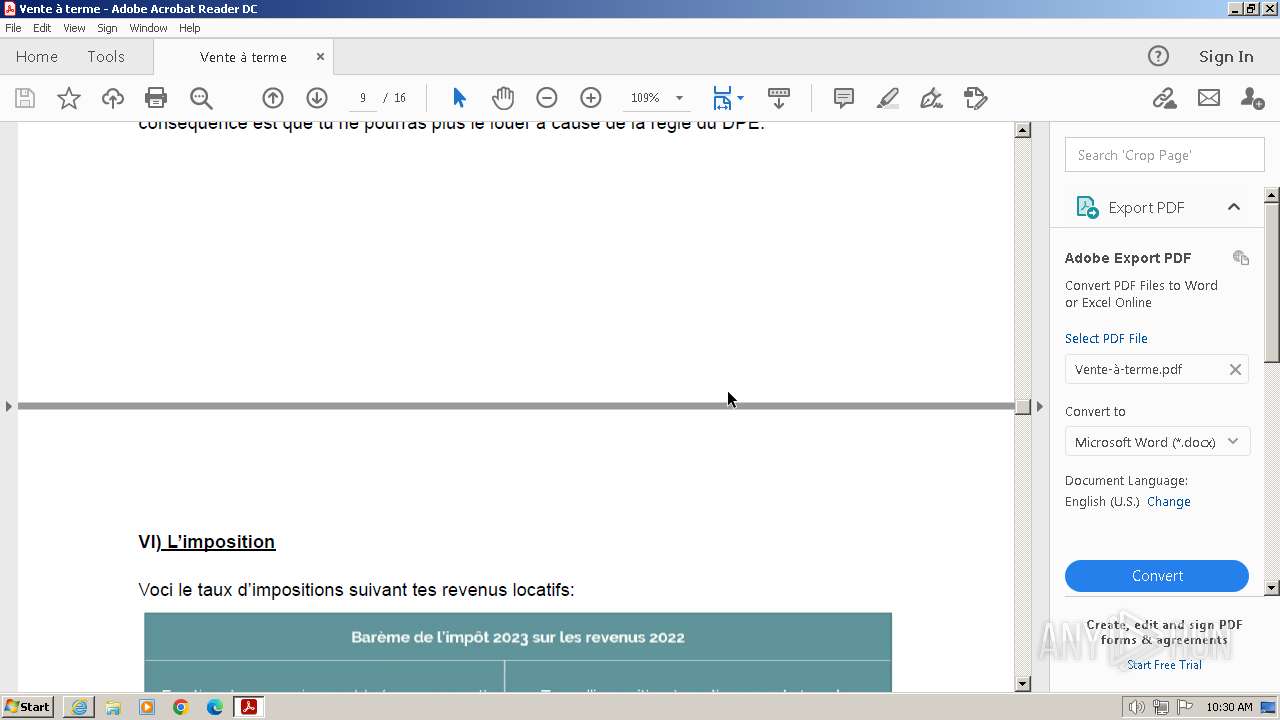Open the Request E-signatures tool icon
Image resolution: width=1280 pixels, height=720 pixels.
[x=975, y=98]
